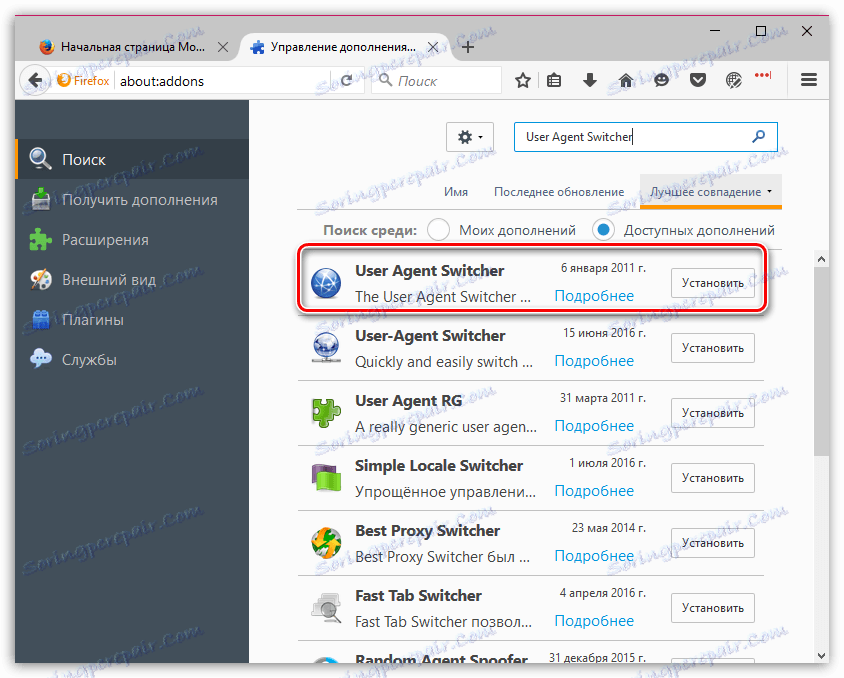Bookmark this page with the star icon

coord(523,81)
